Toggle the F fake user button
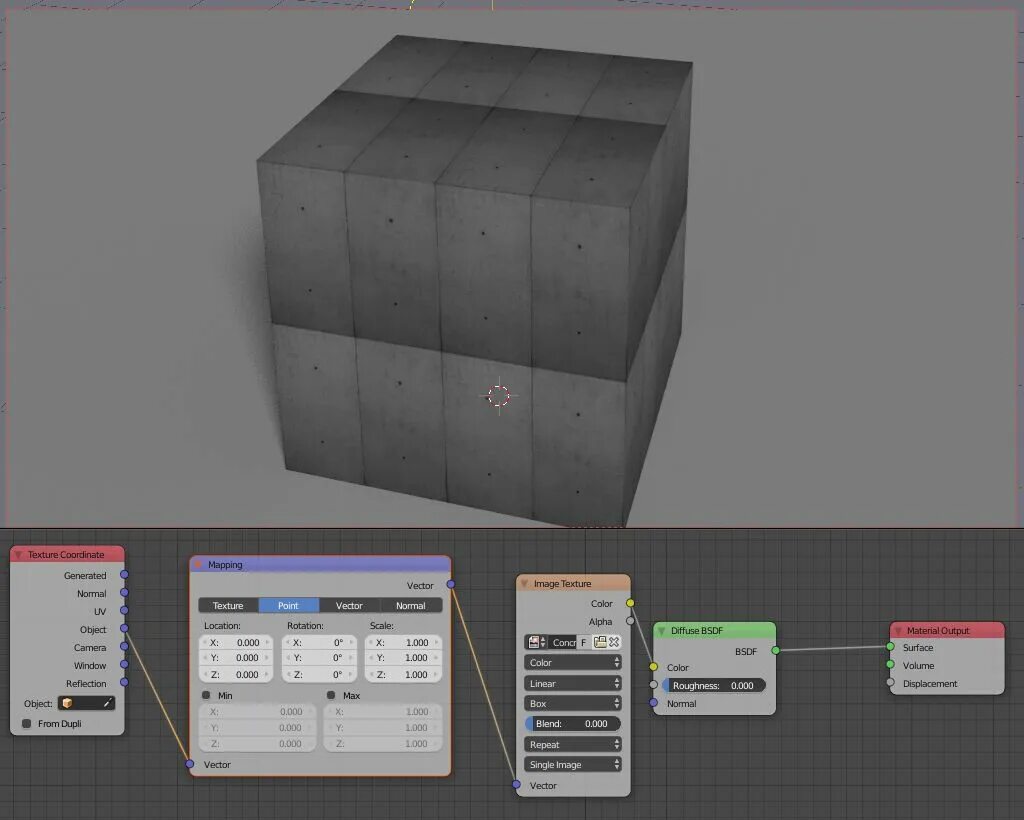Viewport: 1024px width, 820px height. (x=584, y=642)
